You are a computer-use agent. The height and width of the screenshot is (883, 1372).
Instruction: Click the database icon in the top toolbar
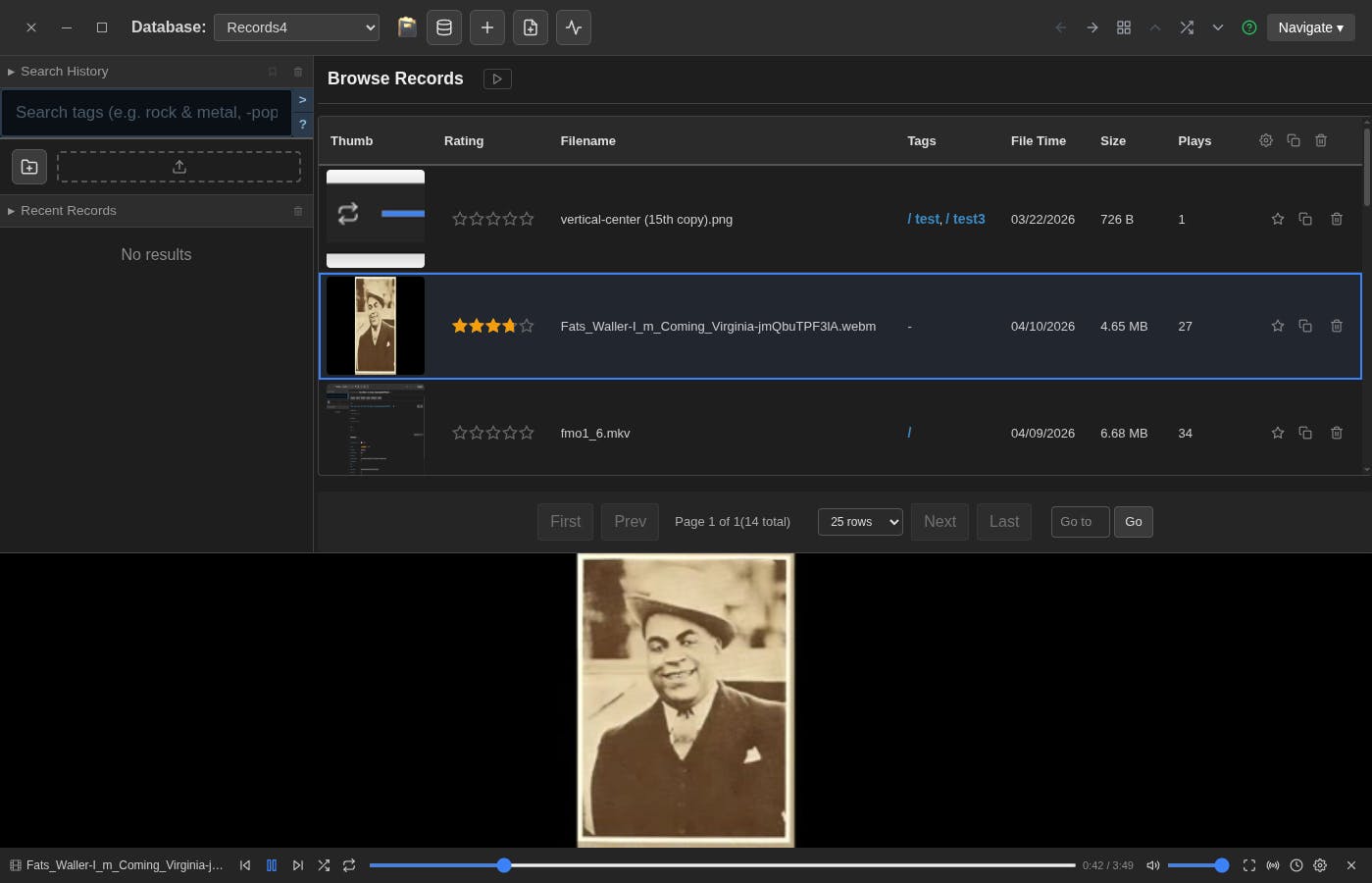(x=444, y=27)
